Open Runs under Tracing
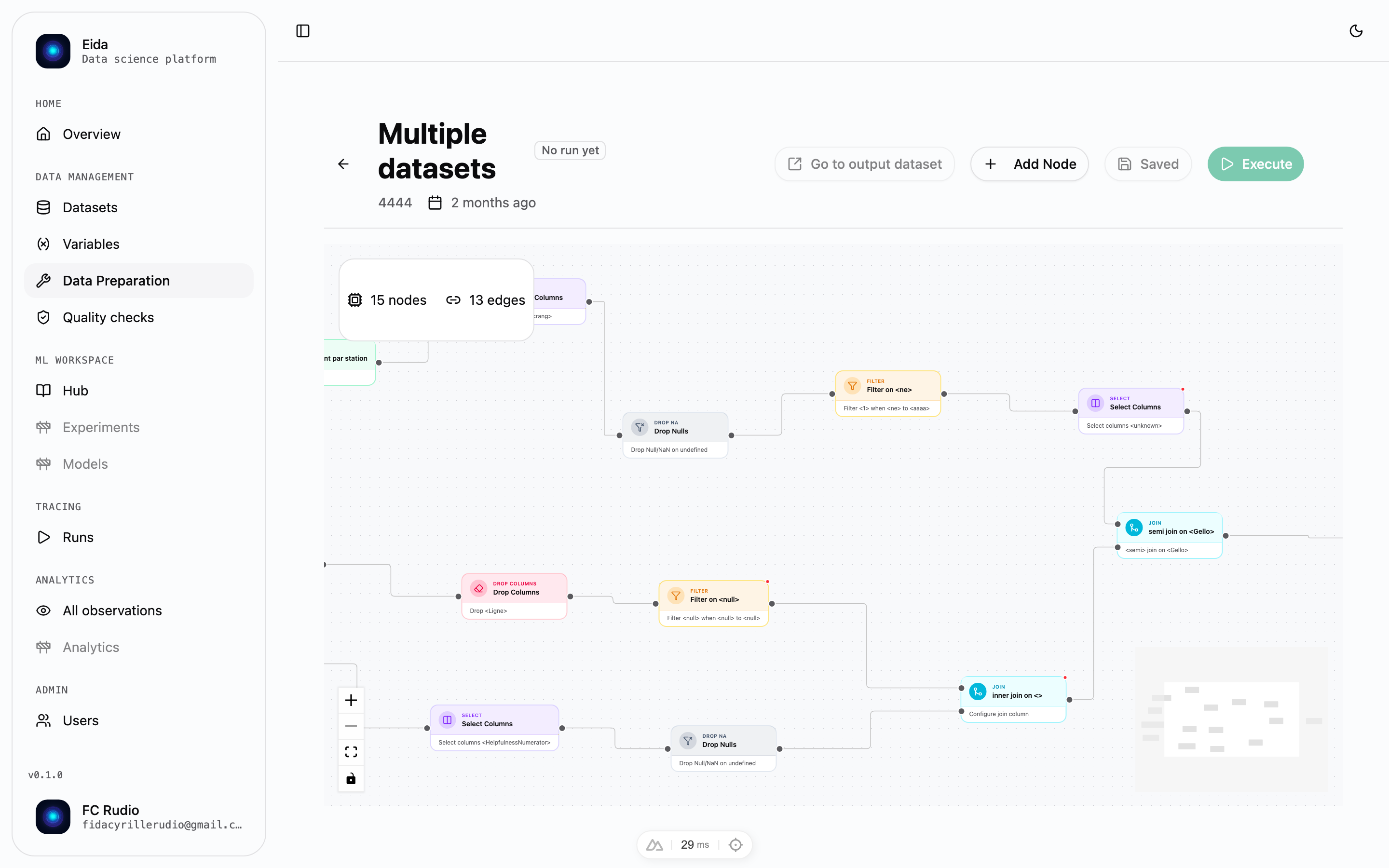Viewport: 1389px width, 868px height. point(138,537)
